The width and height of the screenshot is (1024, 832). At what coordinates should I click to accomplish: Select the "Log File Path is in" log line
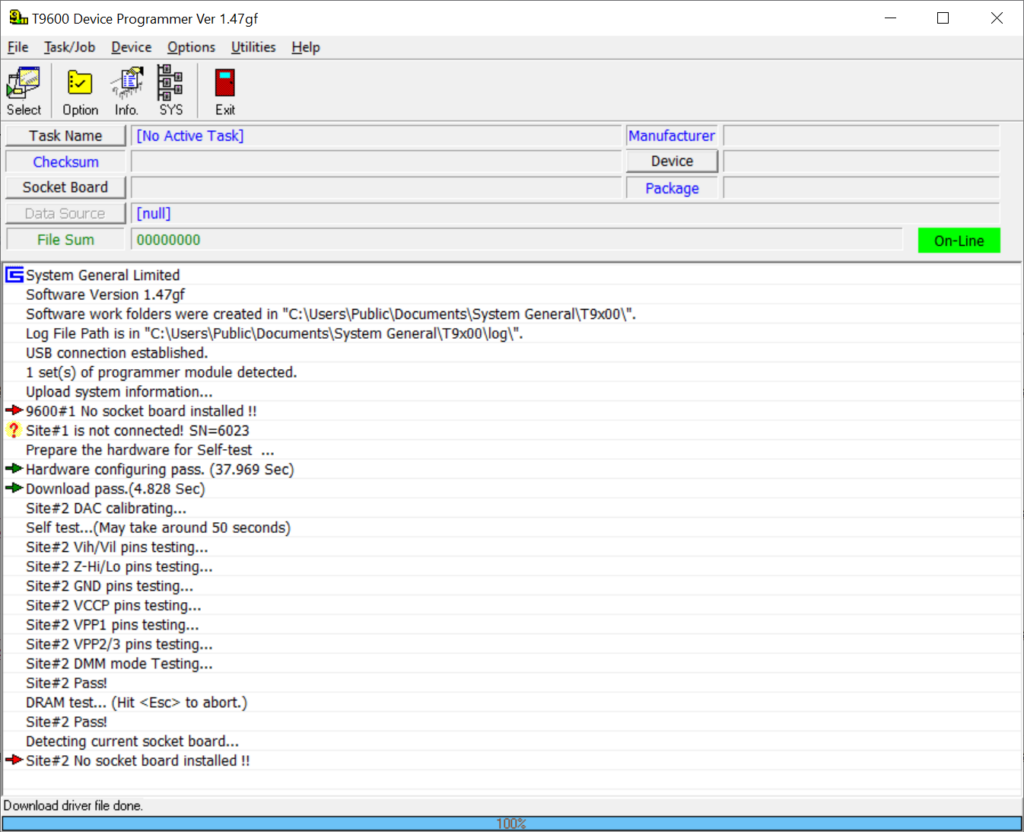274,334
